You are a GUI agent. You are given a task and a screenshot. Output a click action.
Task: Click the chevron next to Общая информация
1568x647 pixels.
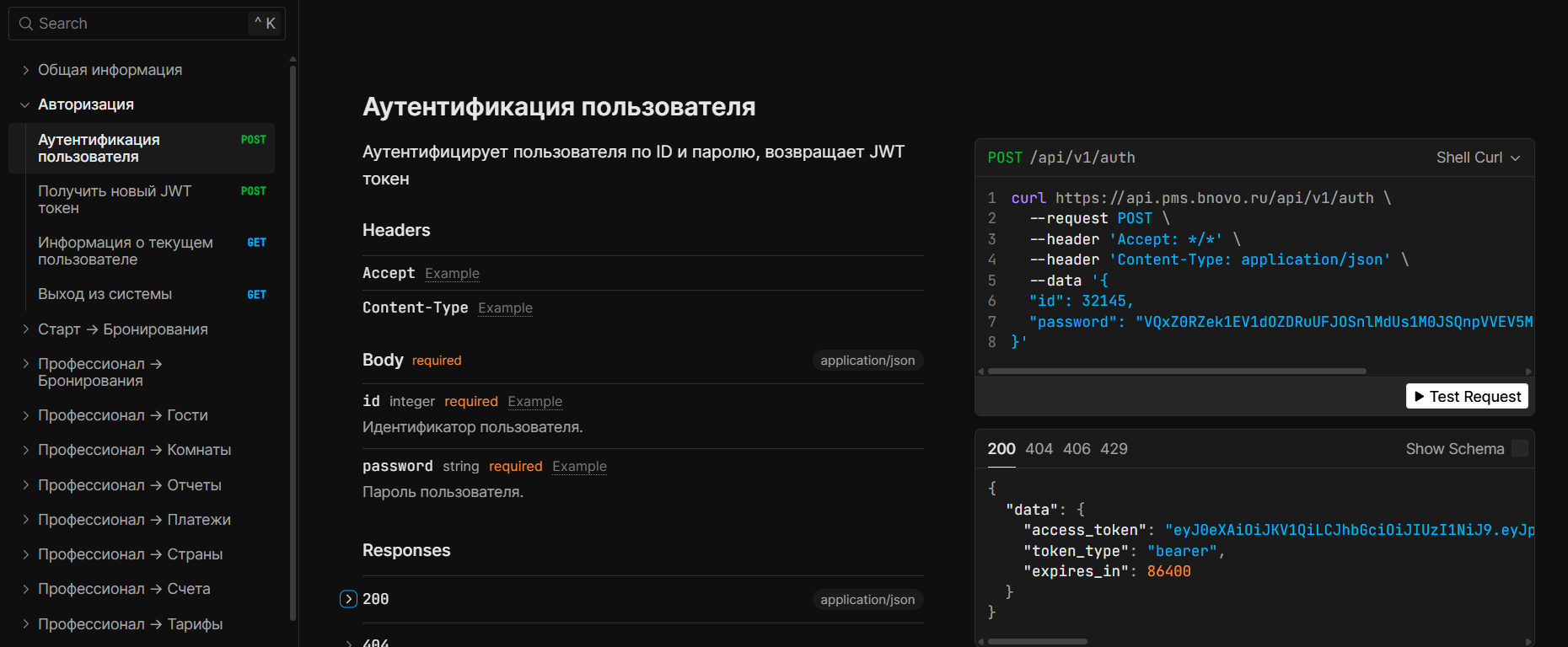pyautogui.click(x=25, y=70)
